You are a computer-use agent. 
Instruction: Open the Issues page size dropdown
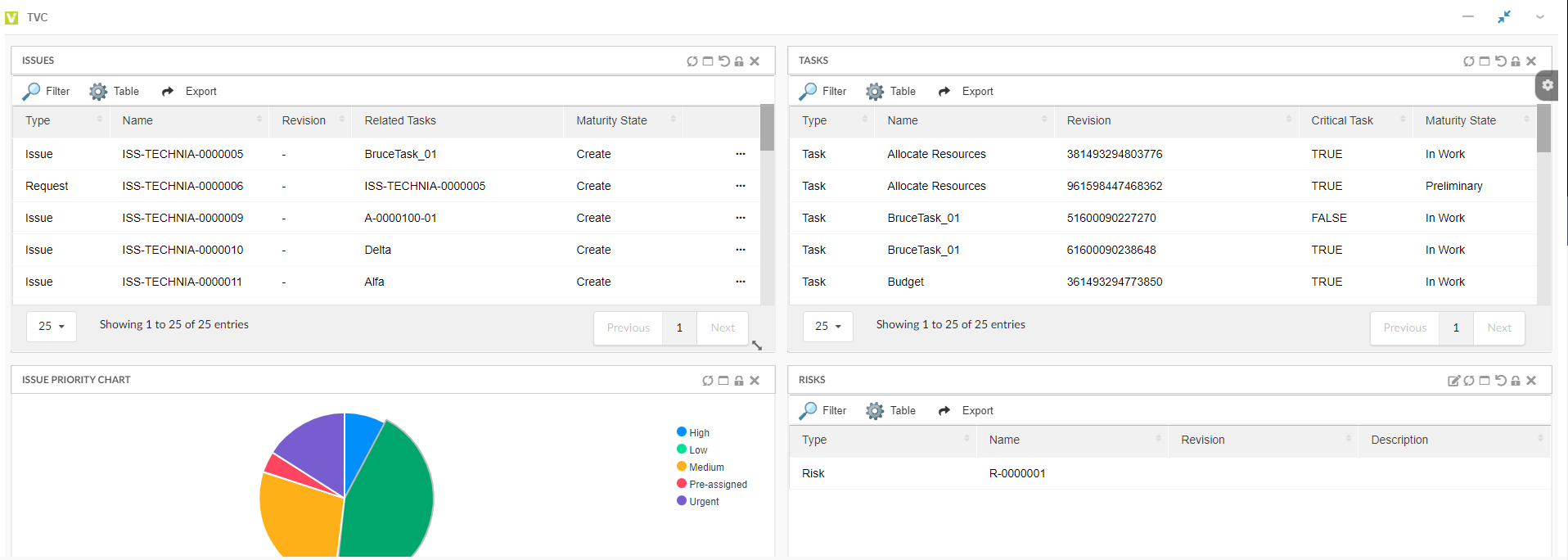(52, 326)
